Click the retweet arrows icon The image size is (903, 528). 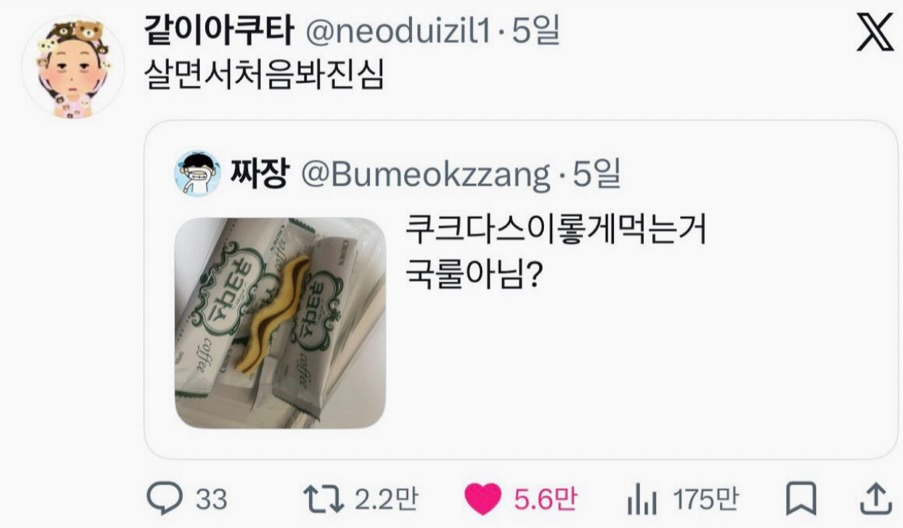323,499
